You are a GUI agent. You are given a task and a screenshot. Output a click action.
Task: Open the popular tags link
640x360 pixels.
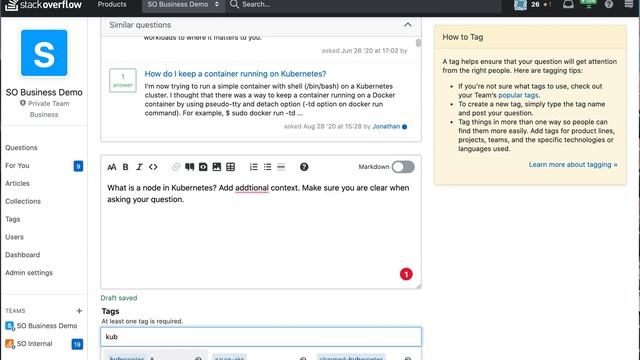coord(518,95)
